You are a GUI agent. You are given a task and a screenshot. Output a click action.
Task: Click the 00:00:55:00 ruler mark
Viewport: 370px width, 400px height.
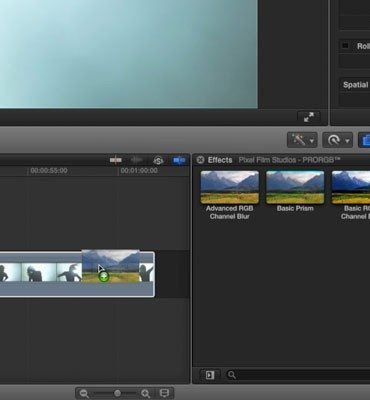click(49, 171)
